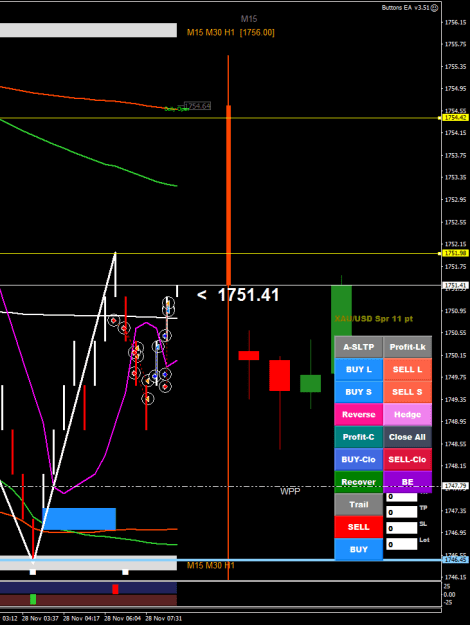Focus the Lot input field
This screenshot has height=625, width=470.
click(401, 544)
